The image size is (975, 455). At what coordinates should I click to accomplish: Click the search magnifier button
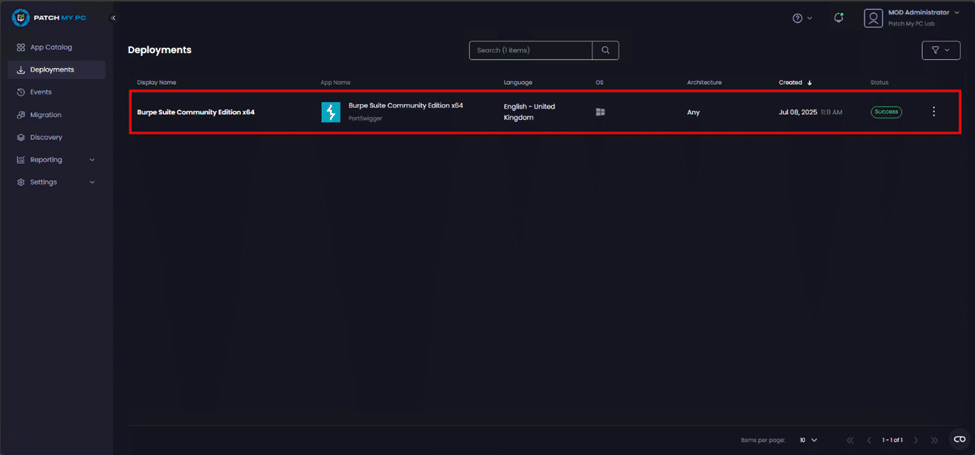(x=605, y=50)
